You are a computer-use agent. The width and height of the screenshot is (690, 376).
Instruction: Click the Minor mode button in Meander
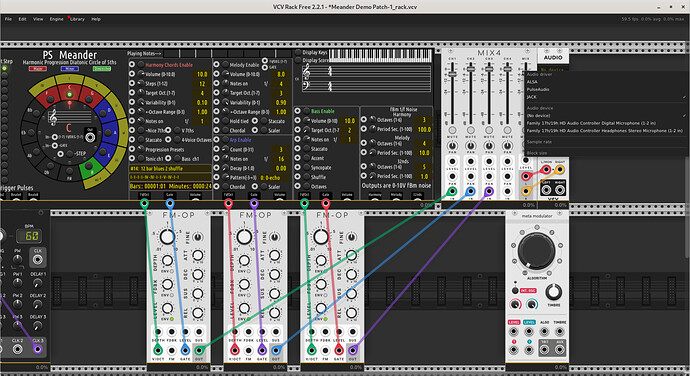pyautogui.click(x=70, y=69)
